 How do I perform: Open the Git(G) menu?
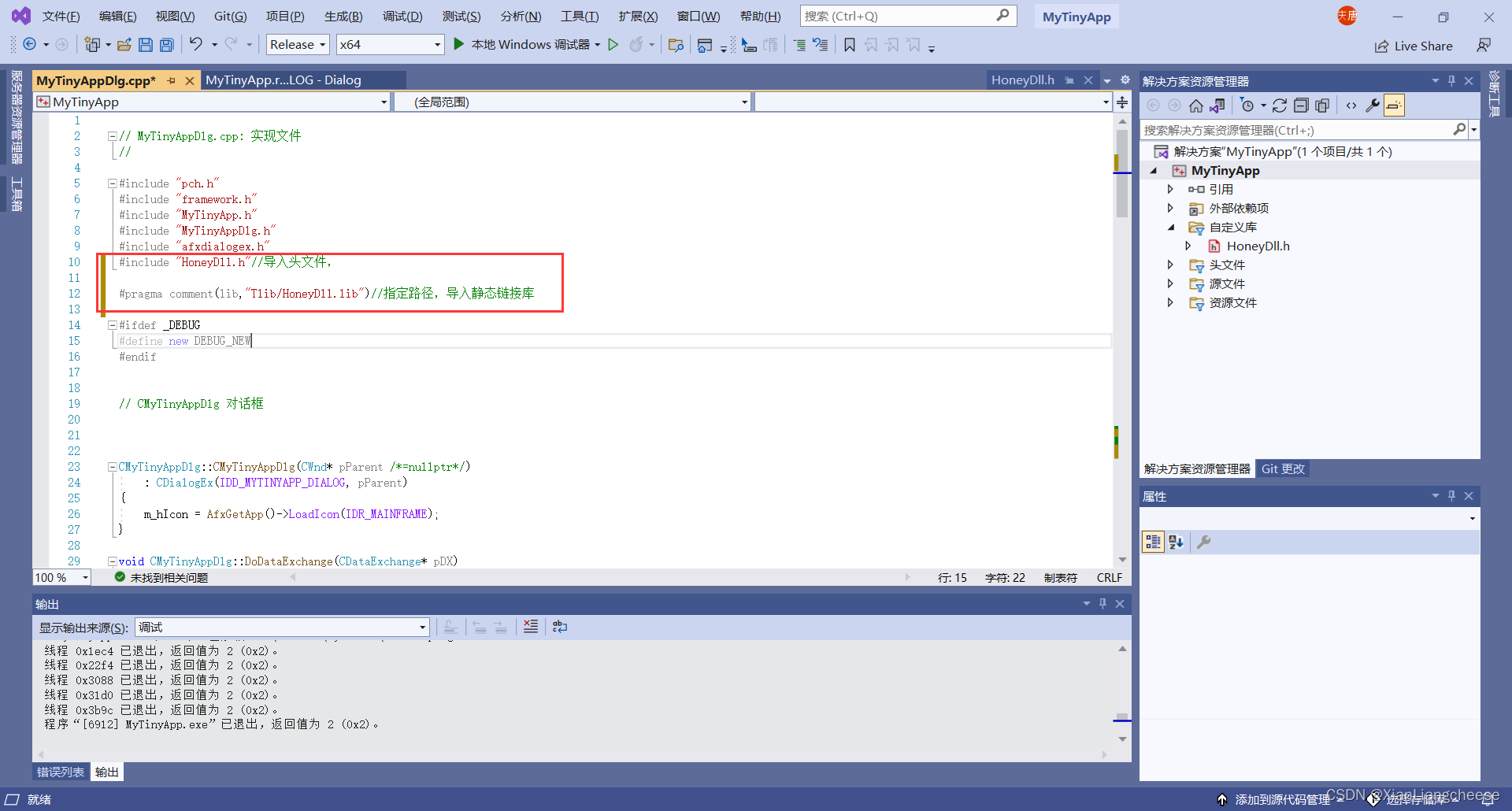pyautogui.click(x=230, y=16)
